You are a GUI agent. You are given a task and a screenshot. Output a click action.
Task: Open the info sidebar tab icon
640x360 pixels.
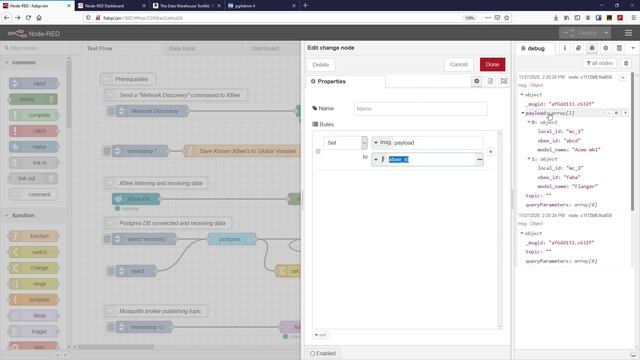click(x=565, y=48)
